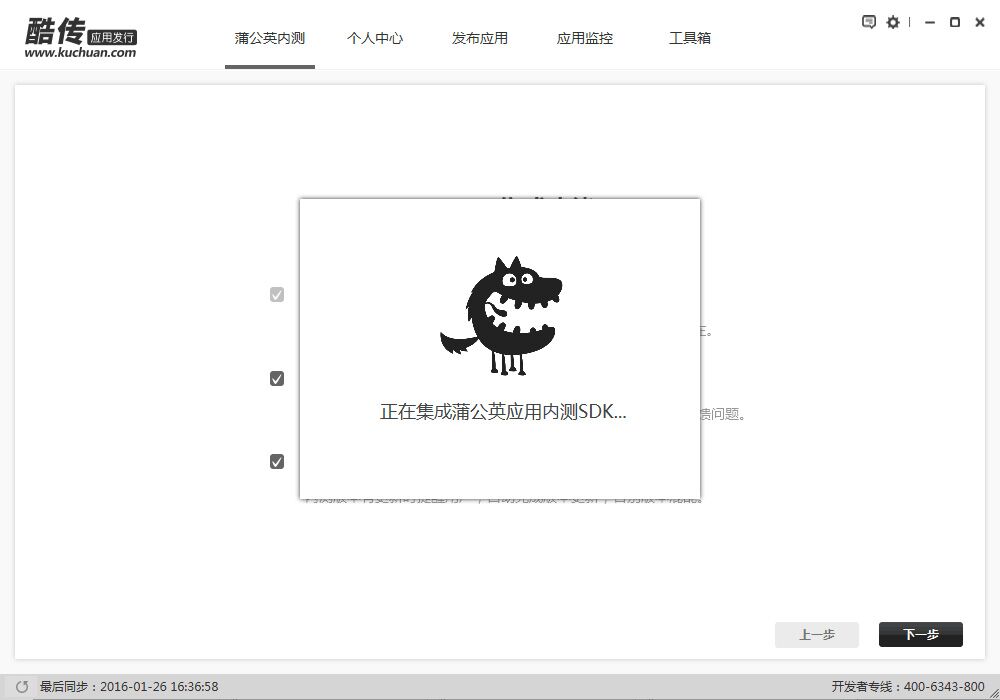Select the 发布应用 menu item
Image resolution: width=1000 pixels, height=700 pixels.
click(480, 37)
